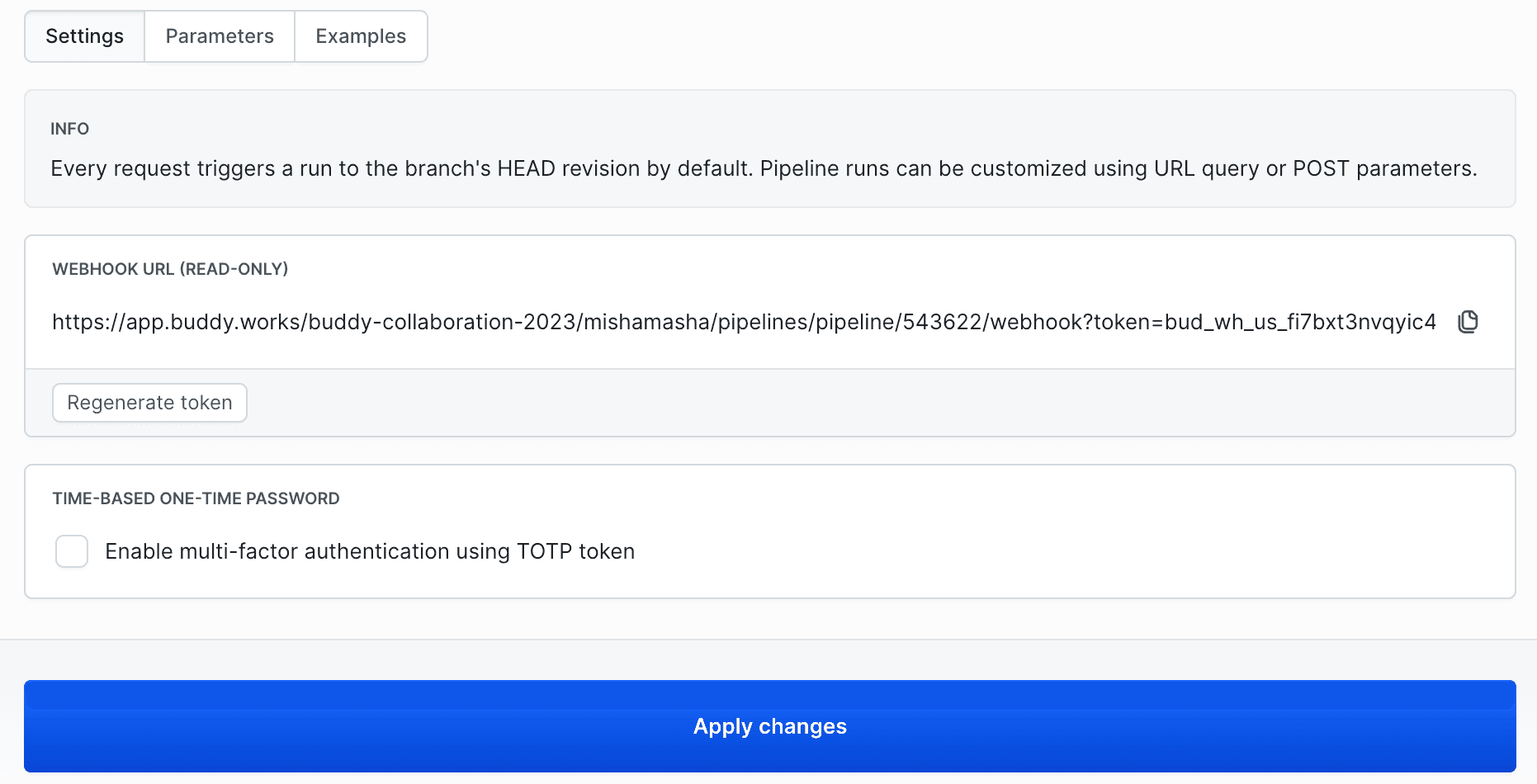This screenshot has width=1537, height=784.
Task: Click the INFO heading
Action: pyautogui.click(x=69, y=129)
